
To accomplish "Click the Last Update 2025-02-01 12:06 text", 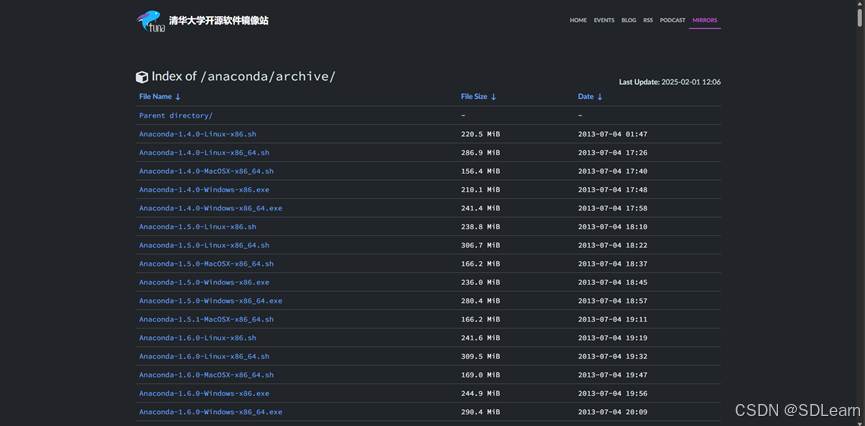I will (670, 82).
